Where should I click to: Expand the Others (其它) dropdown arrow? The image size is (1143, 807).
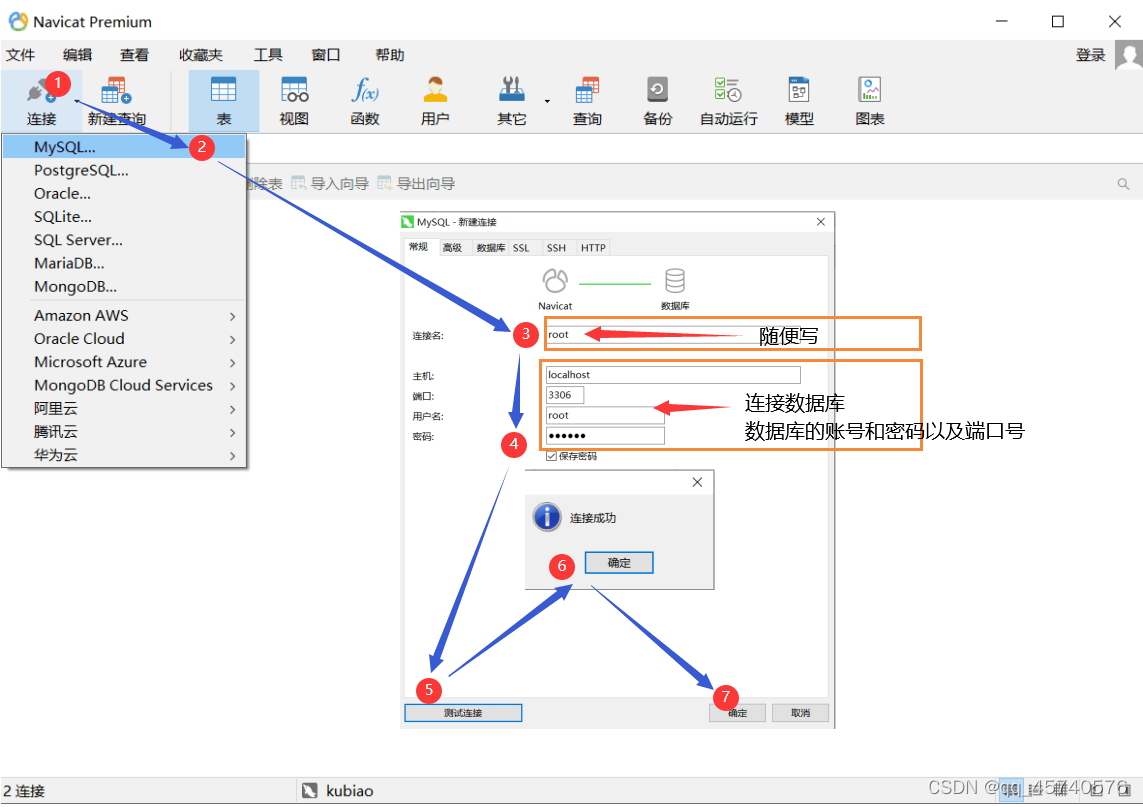(547, 101)
